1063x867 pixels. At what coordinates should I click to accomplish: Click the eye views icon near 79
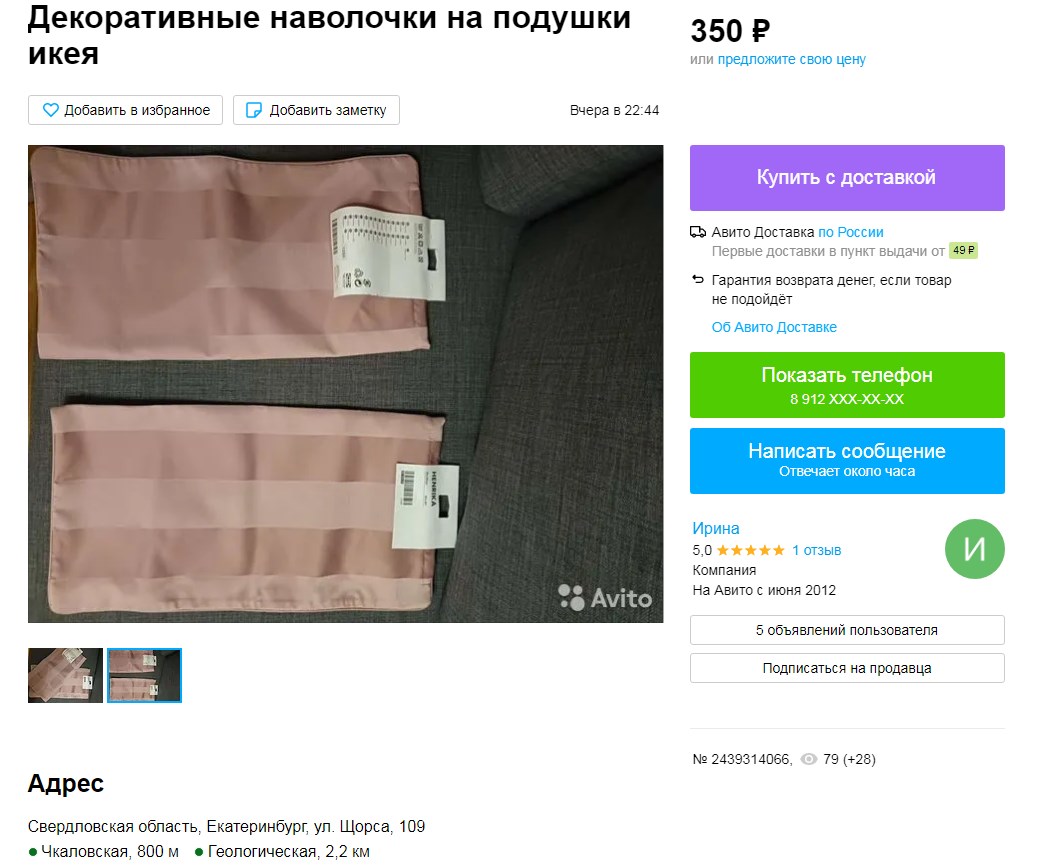[808, 759]
